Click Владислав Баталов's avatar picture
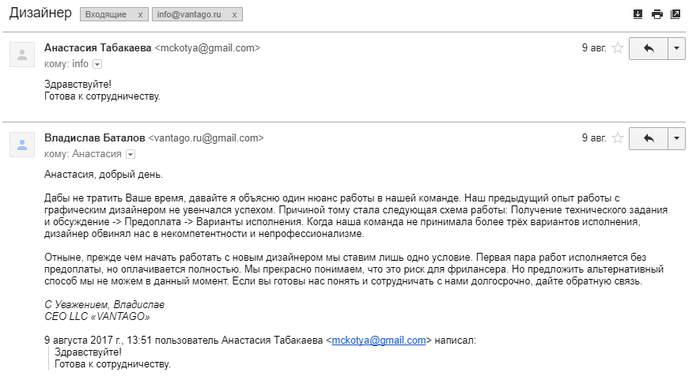 point(22,145)
